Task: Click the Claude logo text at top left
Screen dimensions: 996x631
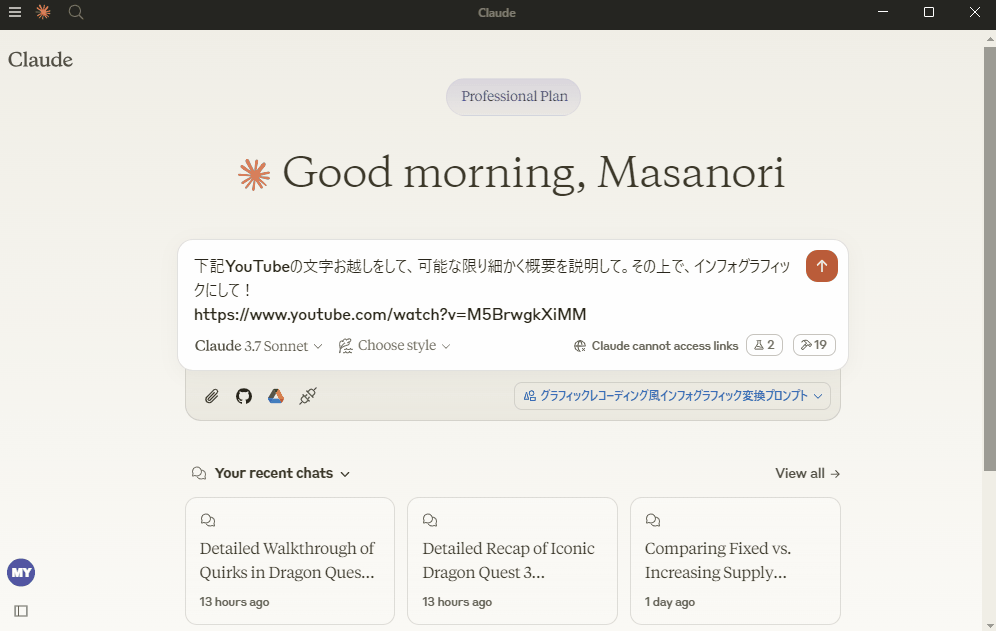Action: 40,60
